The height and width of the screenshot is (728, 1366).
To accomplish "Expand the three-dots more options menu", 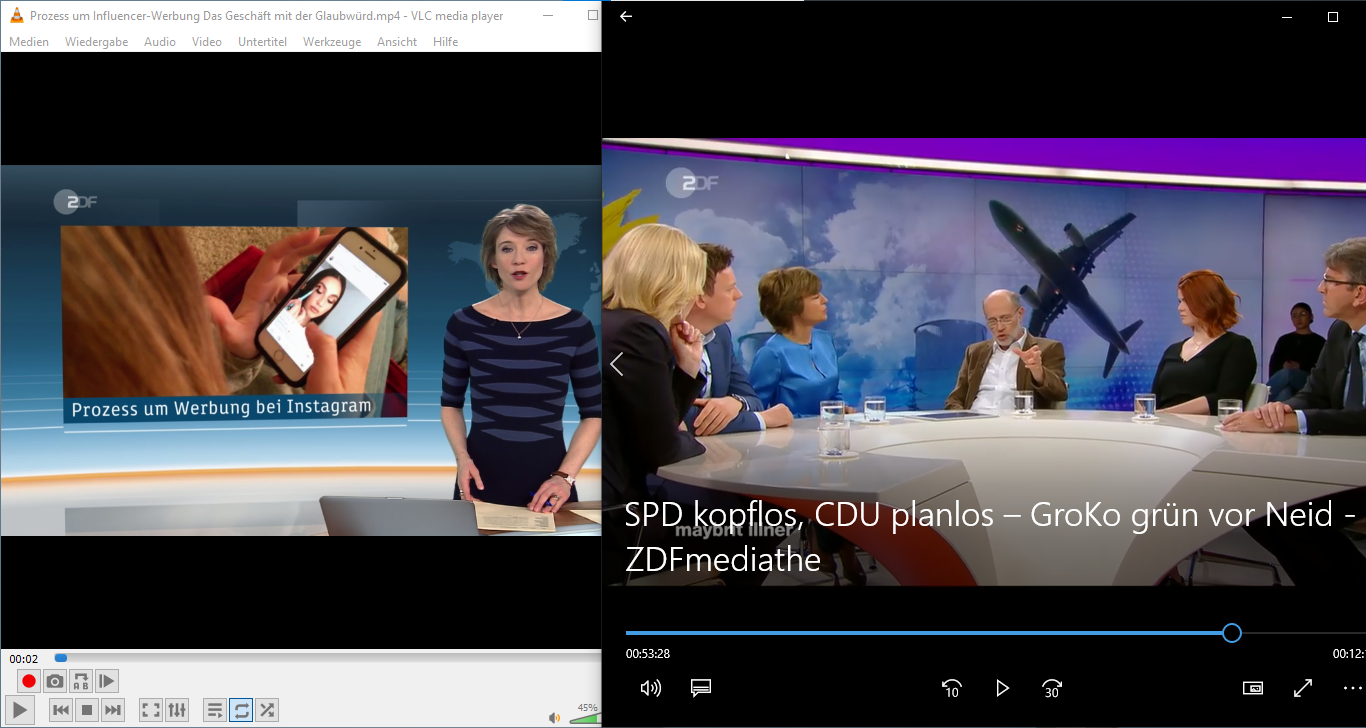I will (x=1352, y=688).
